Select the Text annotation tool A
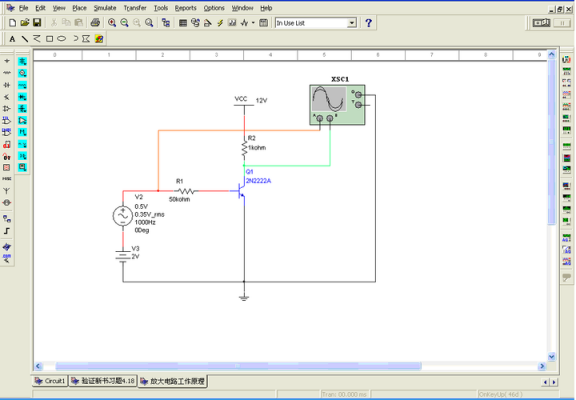Viewport: 576px width, 400px height. click(x=12, y=39)
